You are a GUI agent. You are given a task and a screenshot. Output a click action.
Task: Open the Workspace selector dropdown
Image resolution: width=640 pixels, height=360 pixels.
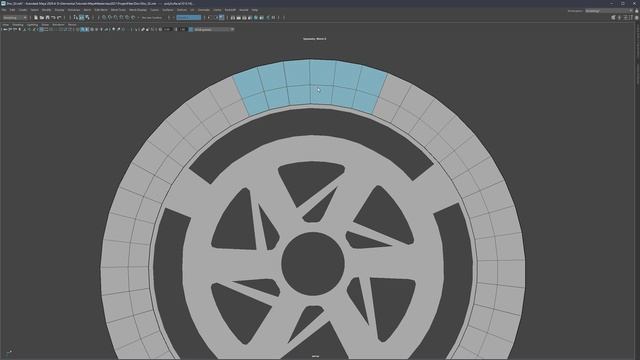tap(609, 11)
